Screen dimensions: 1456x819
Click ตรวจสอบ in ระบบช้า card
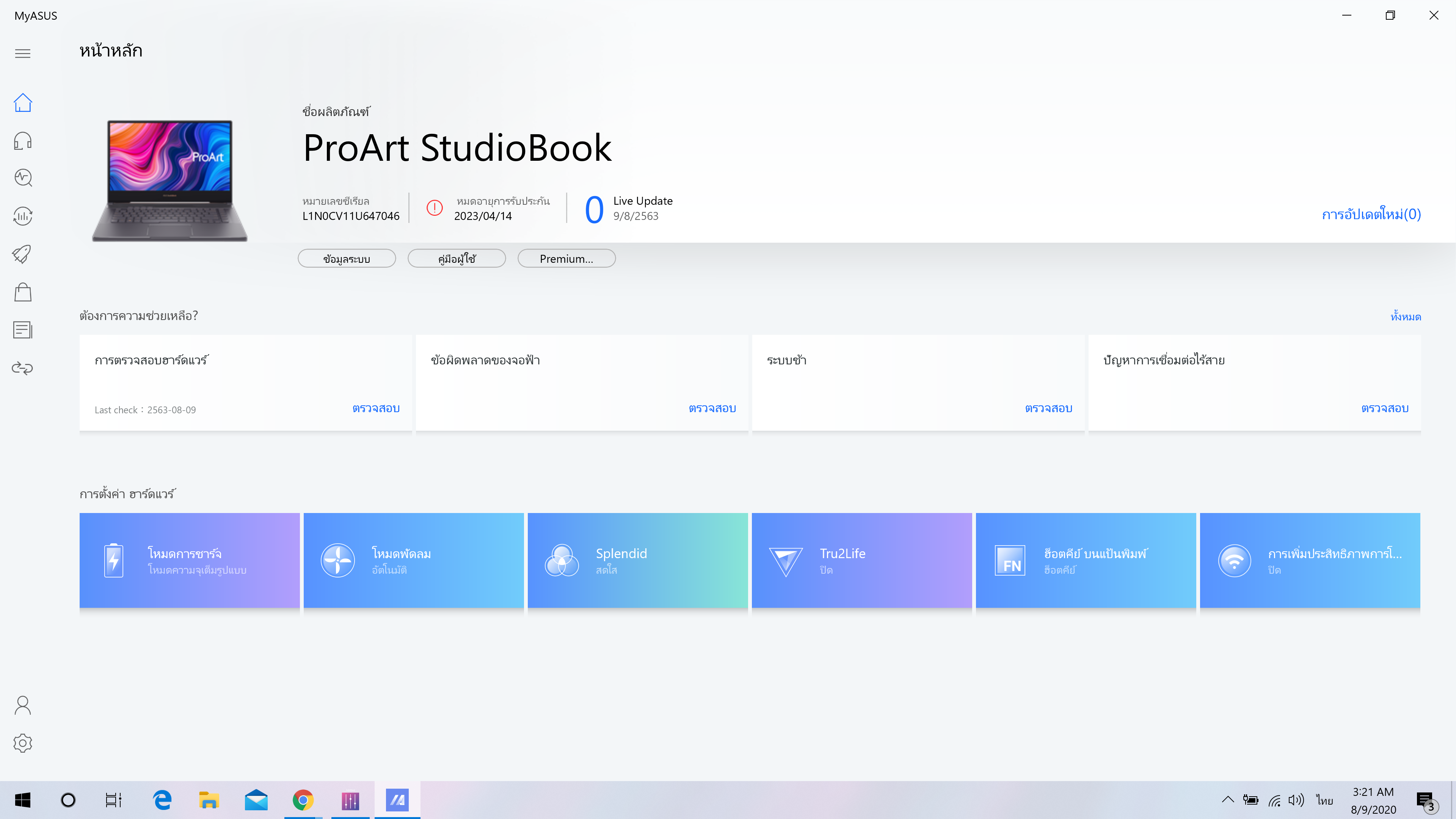coord(1048,408)
